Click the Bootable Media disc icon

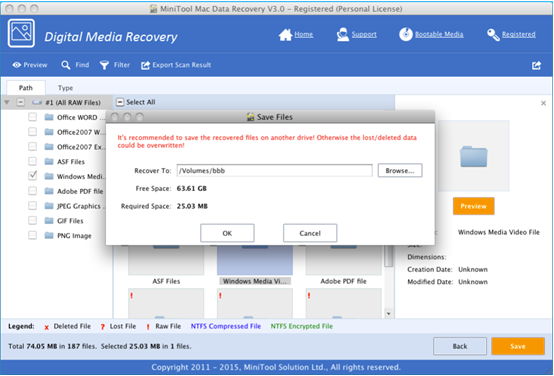click(x=406, y=34)
